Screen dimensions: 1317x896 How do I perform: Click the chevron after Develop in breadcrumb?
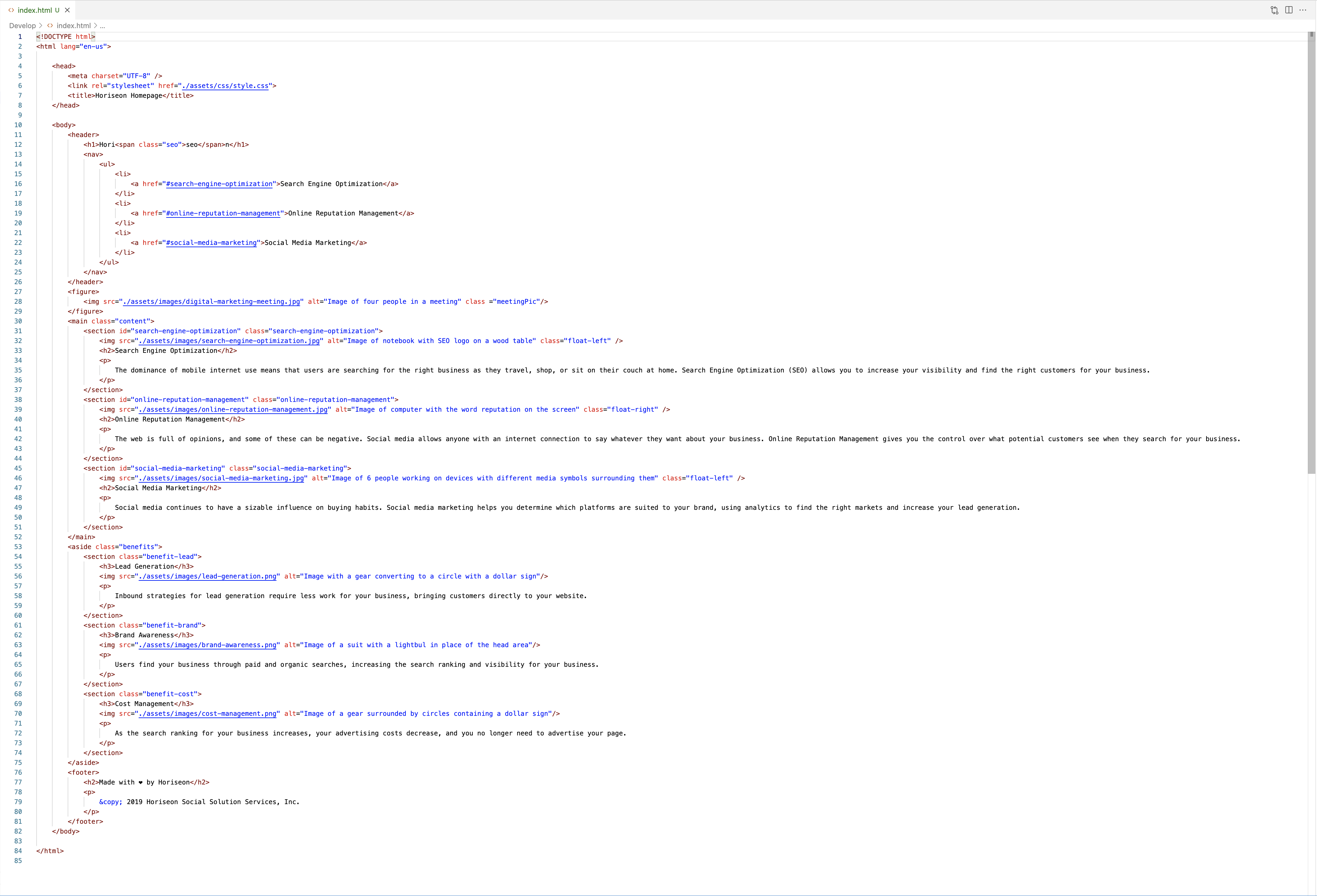(x=41, y=26)
